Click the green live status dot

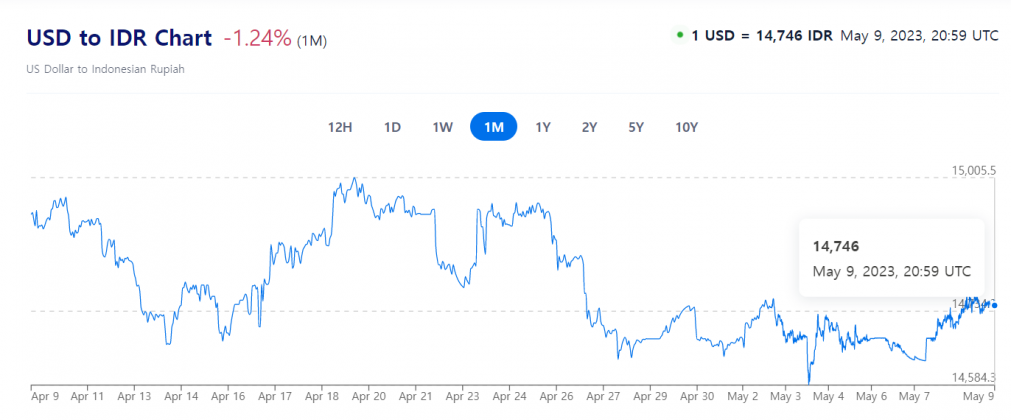click(680, 35)
